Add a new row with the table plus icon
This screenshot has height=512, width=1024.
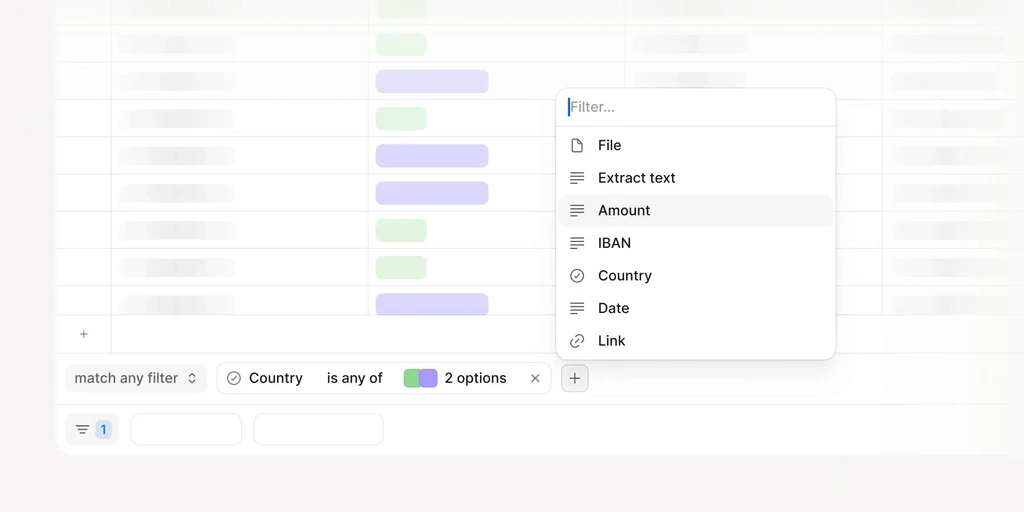click(x=84, y=334)
